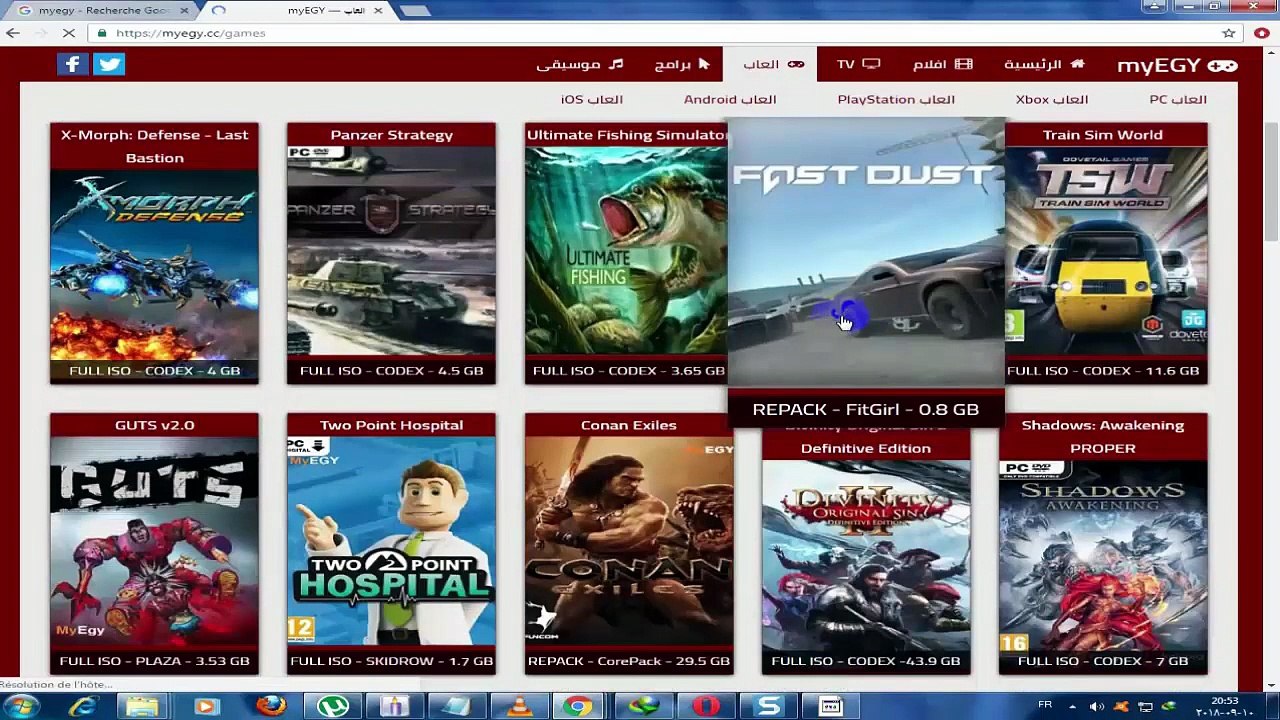Click 'FULL ISO - PLAZA - 3.53 GB' text

pos(154,661)
